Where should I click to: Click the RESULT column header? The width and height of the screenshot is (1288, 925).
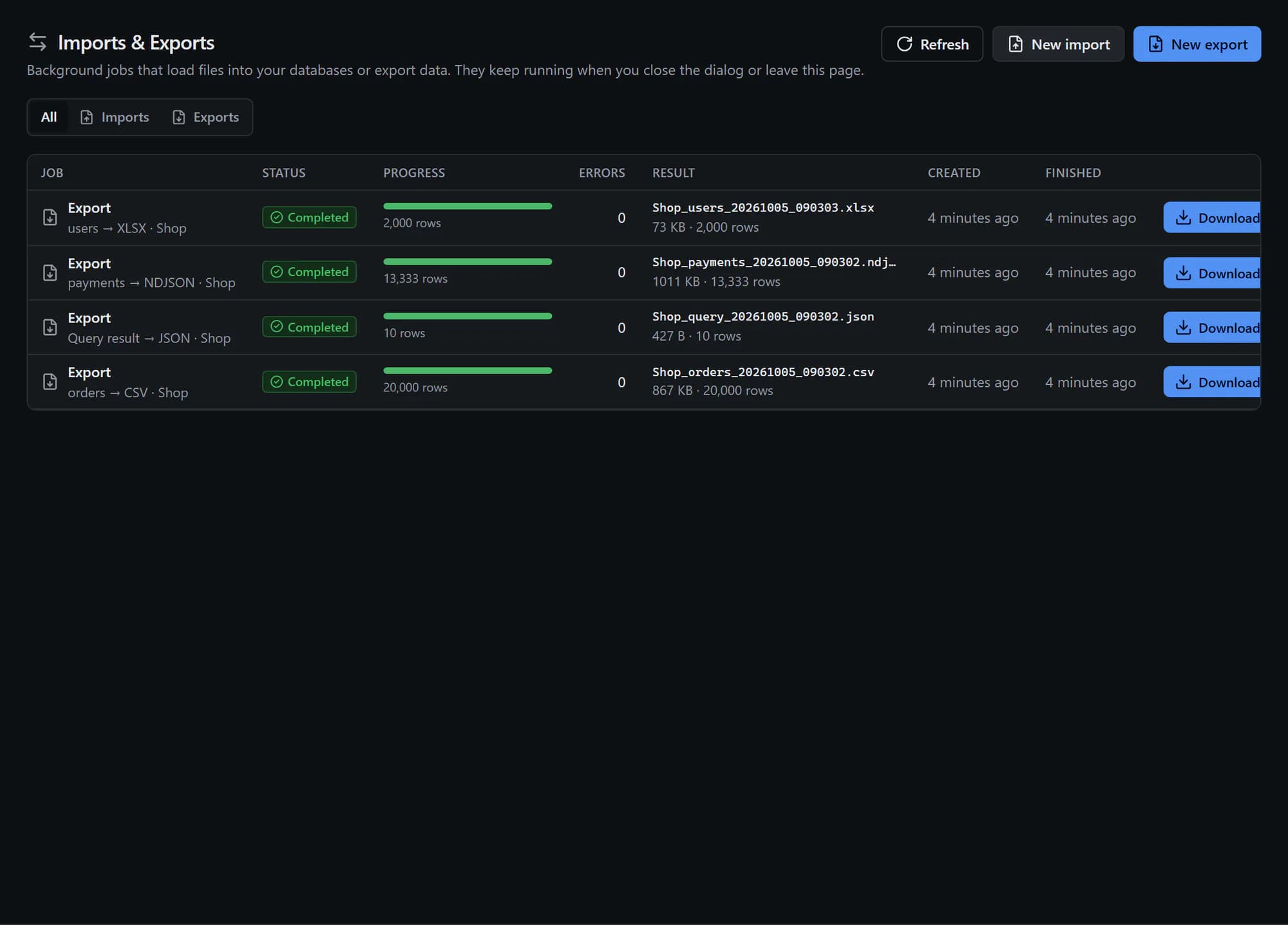(674, 173)
